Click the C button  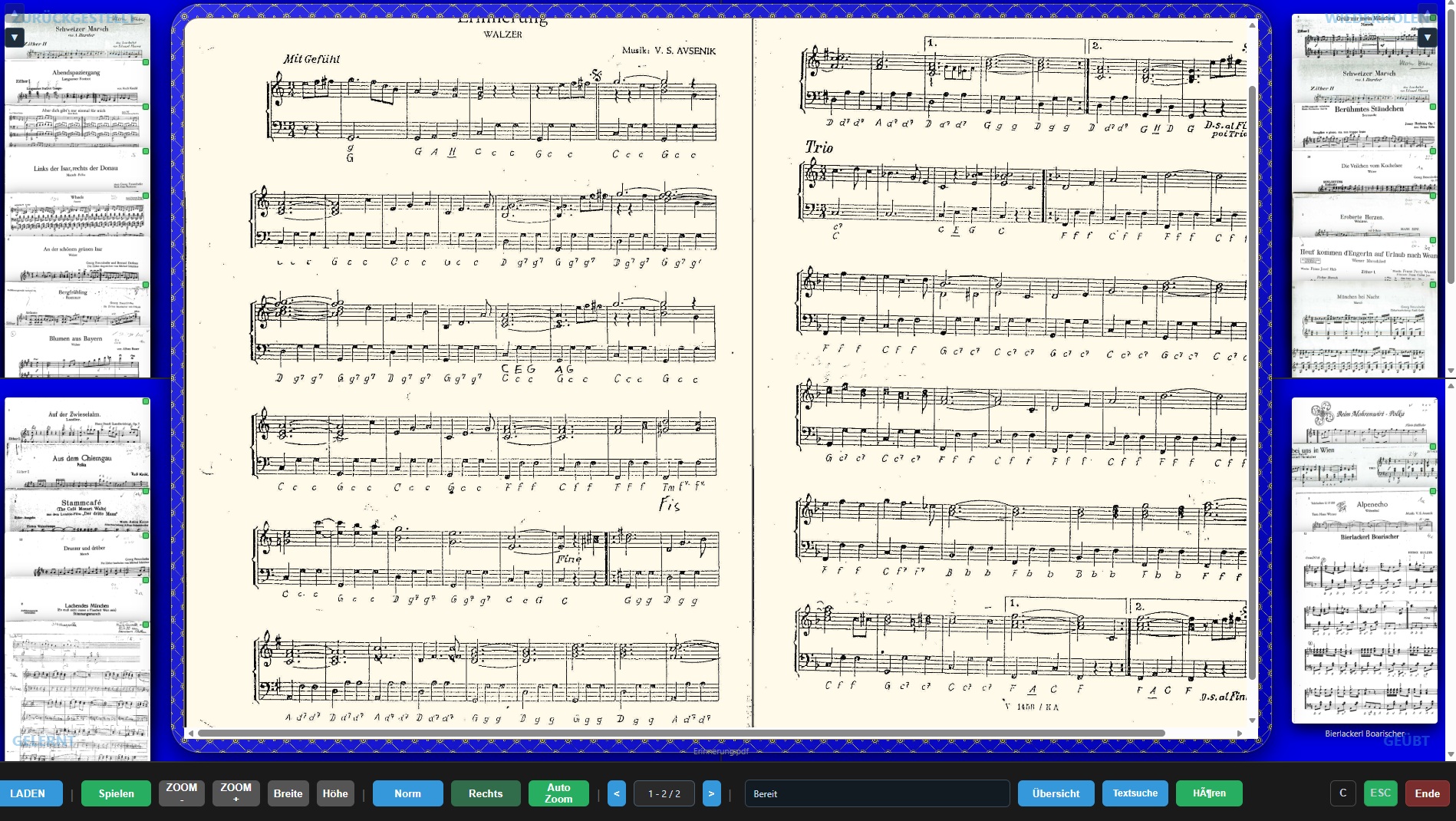click(1342, 793)
